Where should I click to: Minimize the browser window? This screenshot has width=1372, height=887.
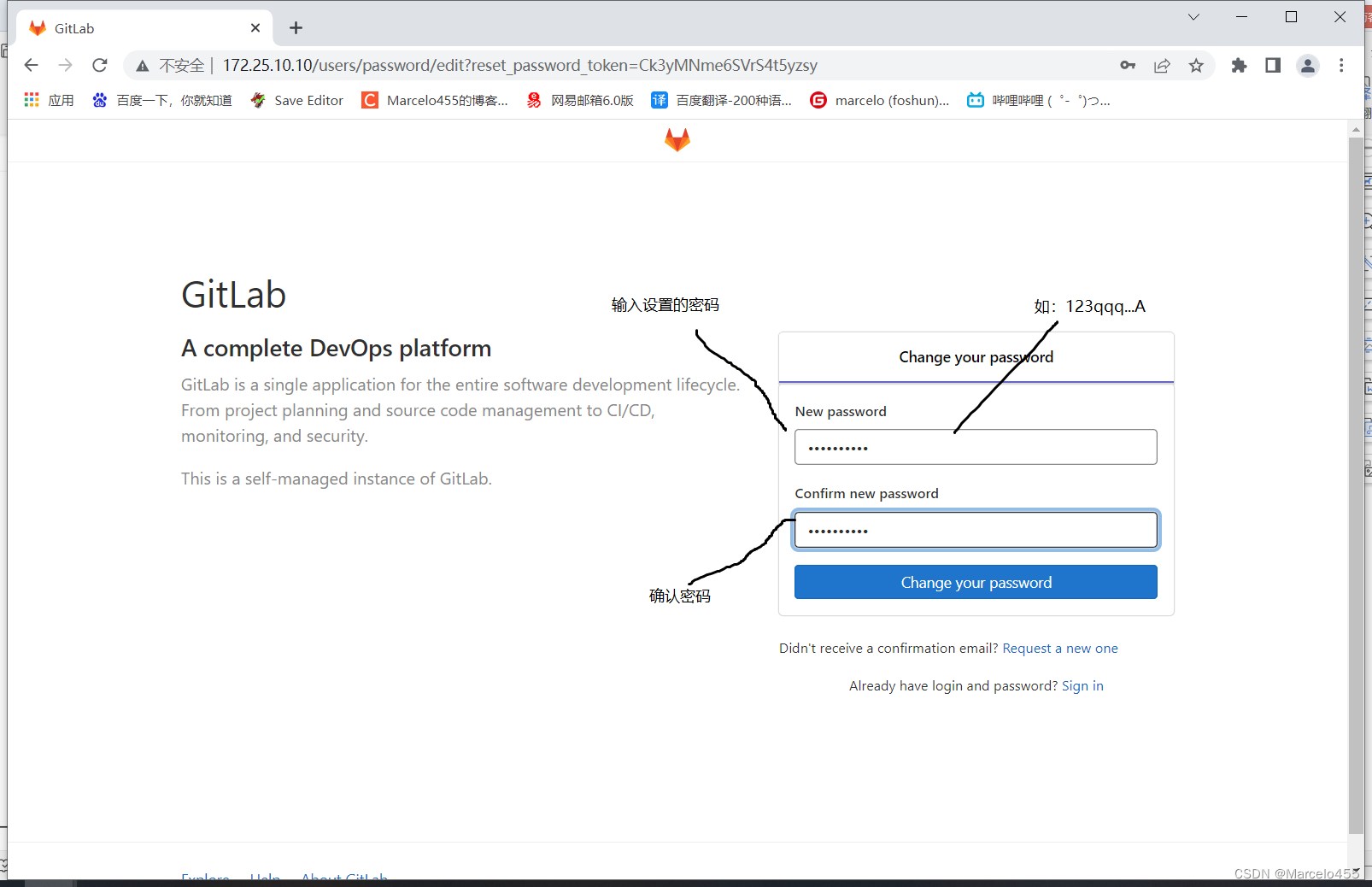[x=1242, y=17]
